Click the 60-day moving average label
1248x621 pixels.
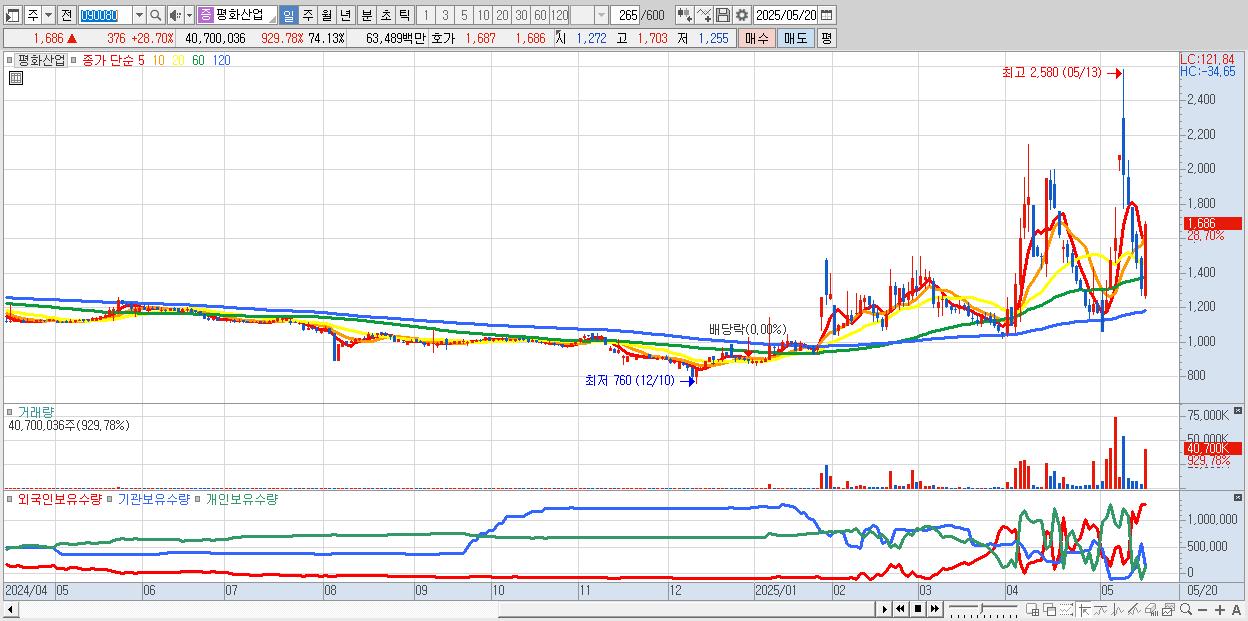[198, 60]
